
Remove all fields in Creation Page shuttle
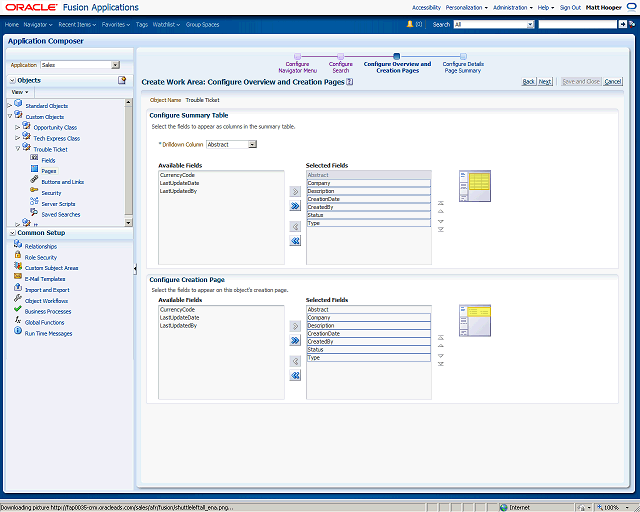click(x=295, y=376)
